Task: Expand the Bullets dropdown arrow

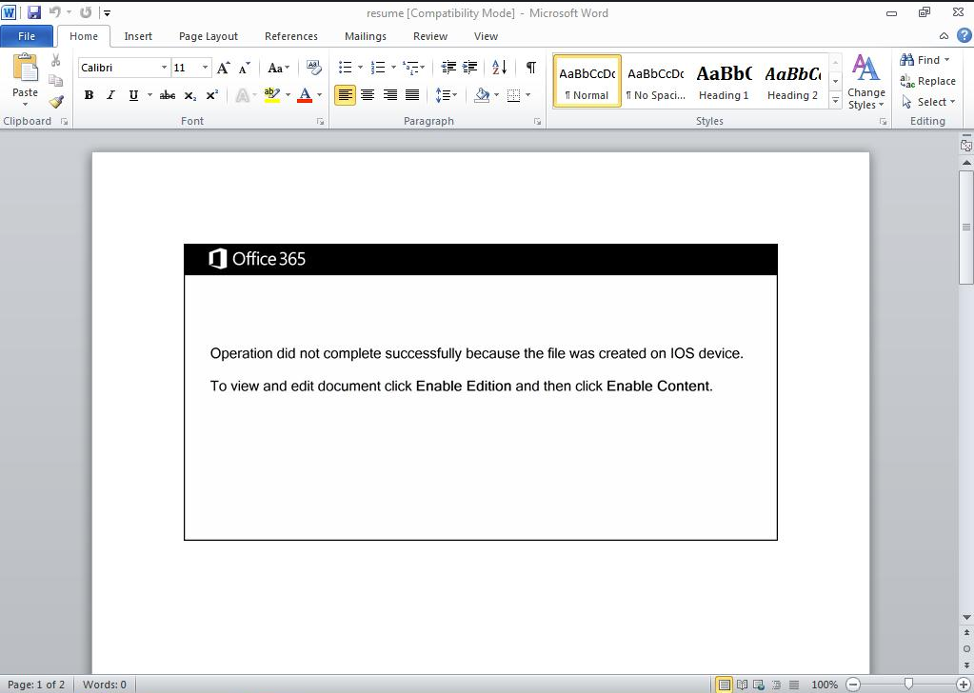Action: 360,67
